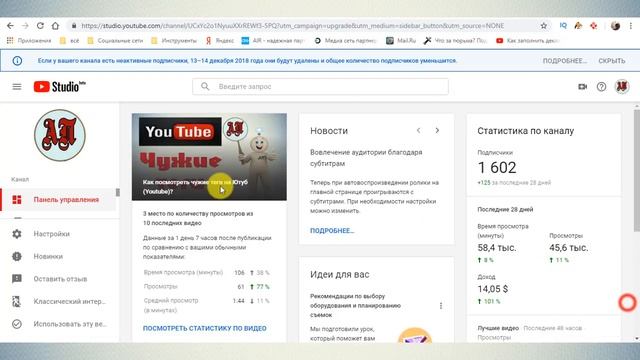The width and height of the screenshot is (640, 360).
Task: Bookmark this page with the star icon
Action: point(544,26)
